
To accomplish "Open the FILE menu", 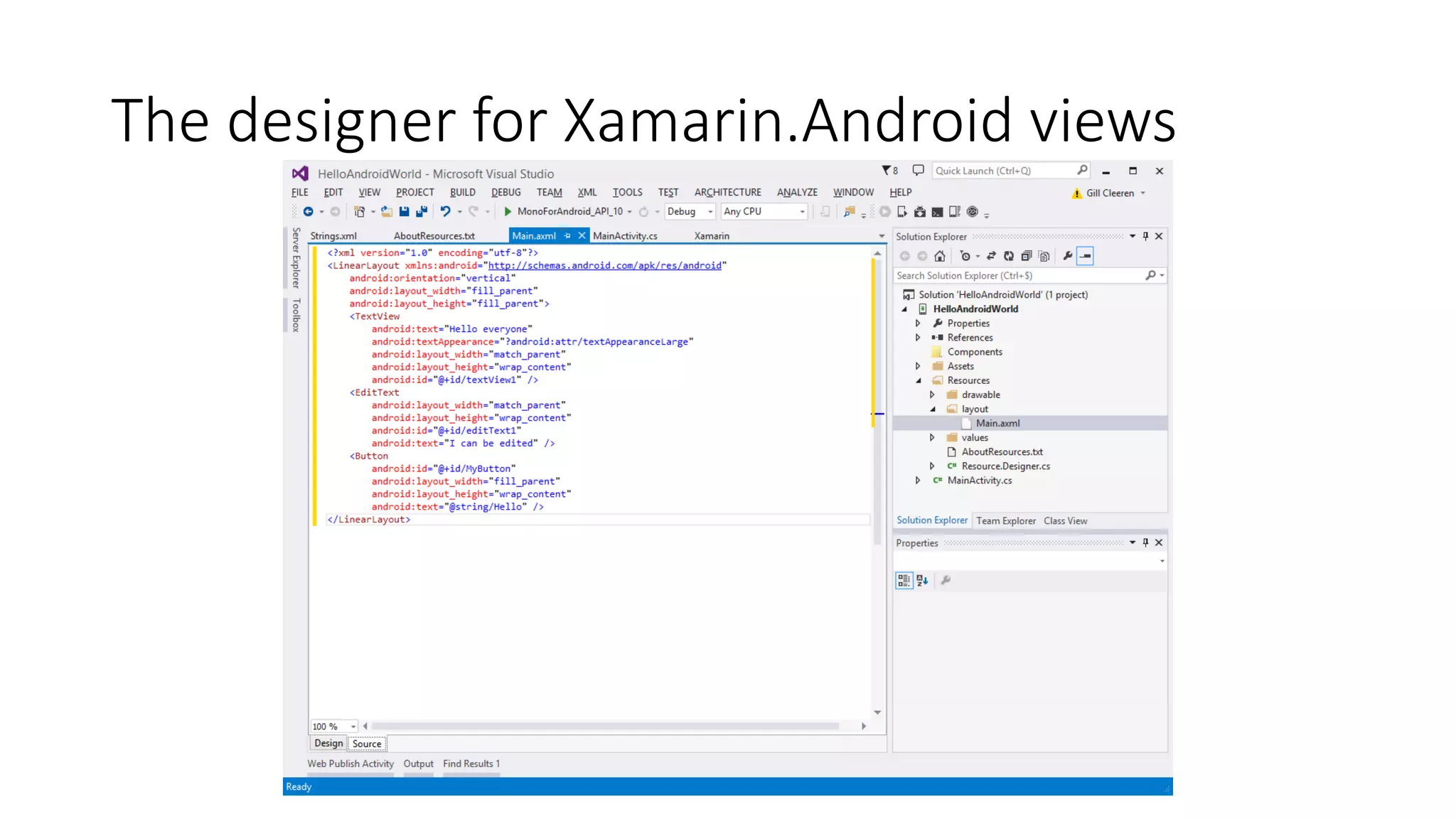I will click(x=300, y=193).
